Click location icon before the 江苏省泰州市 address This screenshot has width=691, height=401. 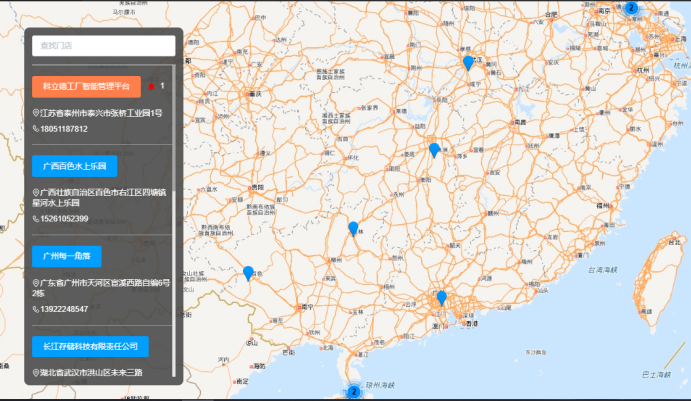coord(36,114)
